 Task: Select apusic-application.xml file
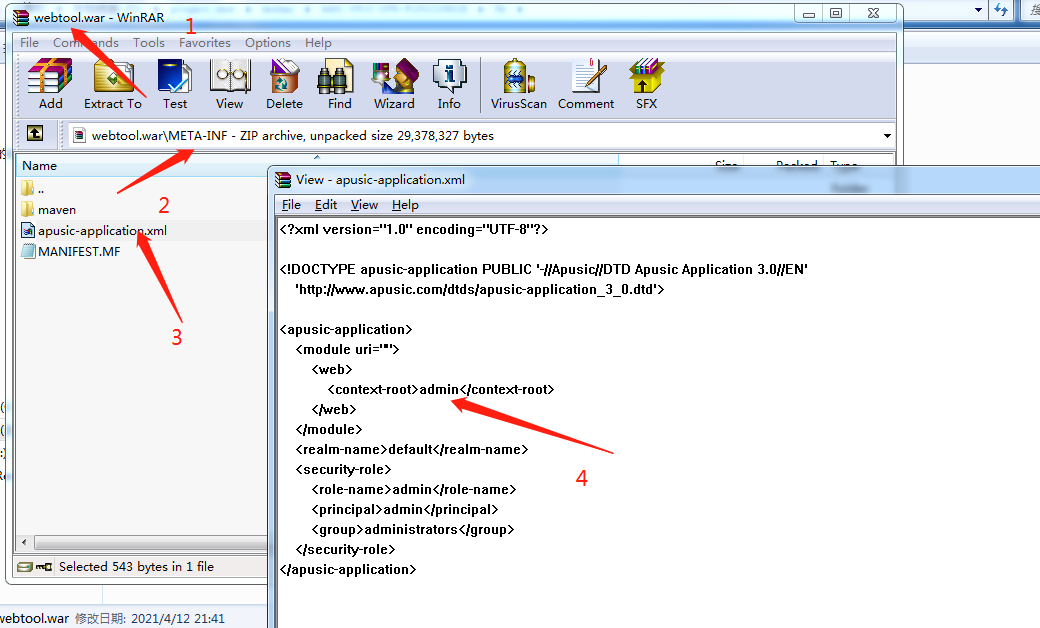(94, 230)
